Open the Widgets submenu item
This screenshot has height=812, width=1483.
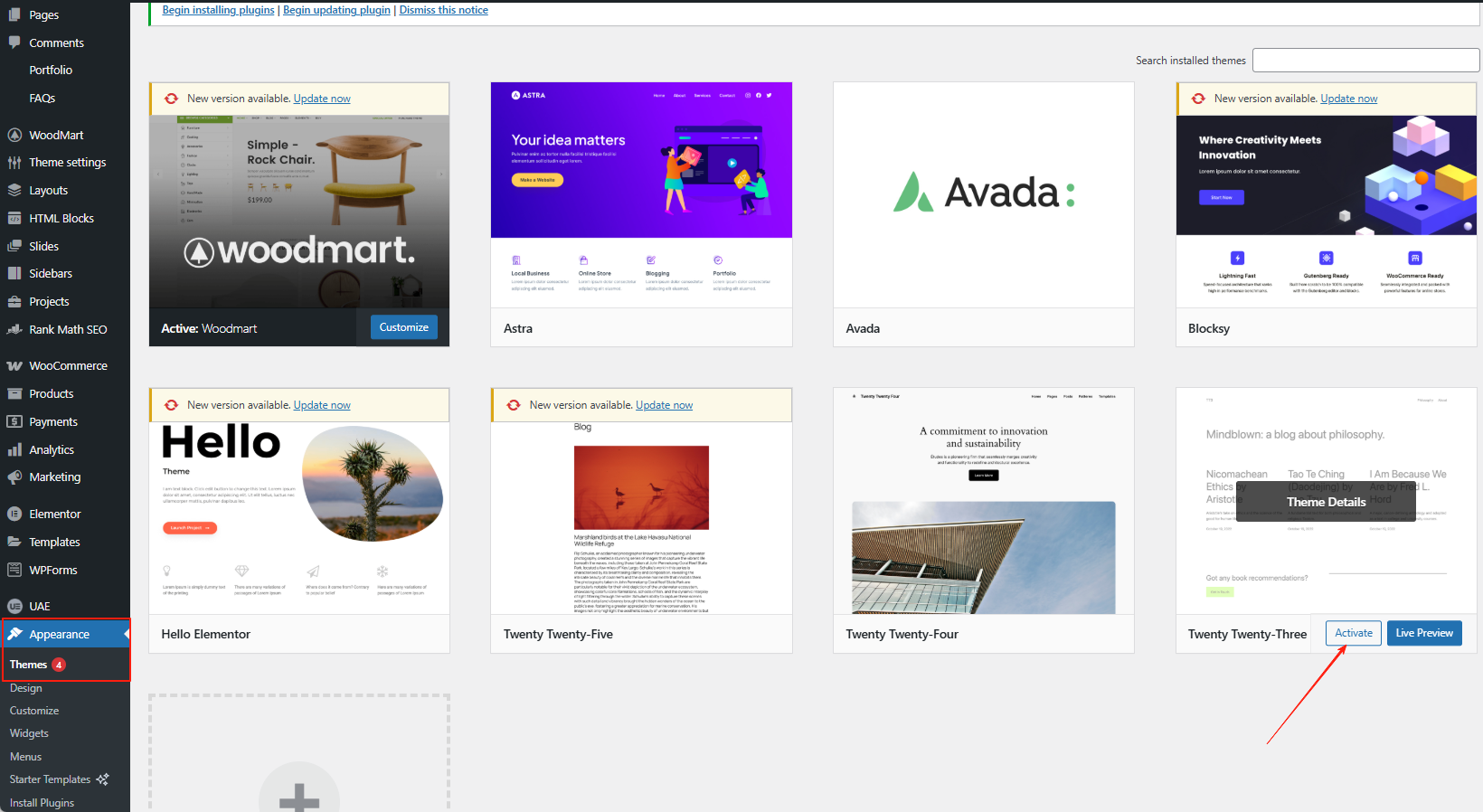(x=29, y=733)
